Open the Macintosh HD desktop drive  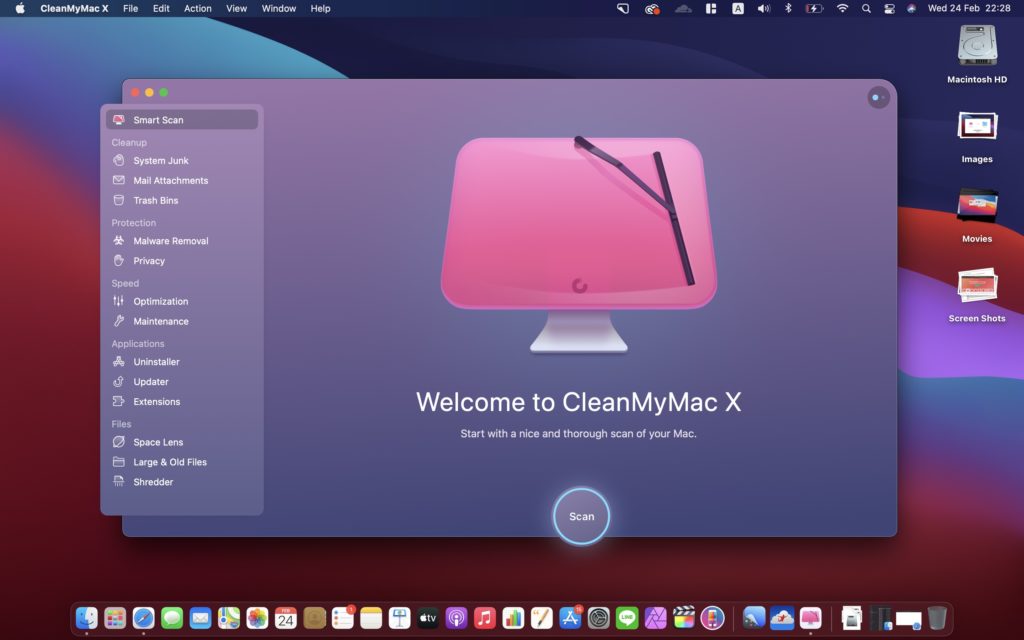(x=976, y=46)
